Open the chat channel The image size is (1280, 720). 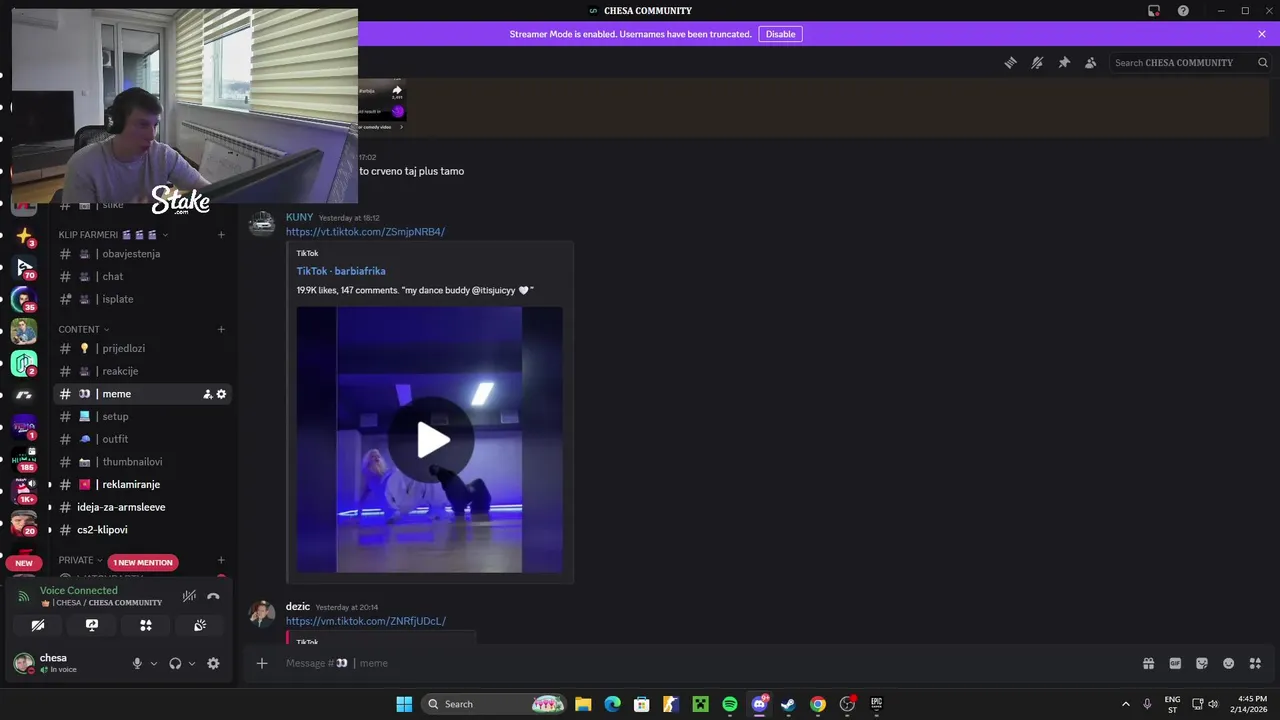point(143,276)
